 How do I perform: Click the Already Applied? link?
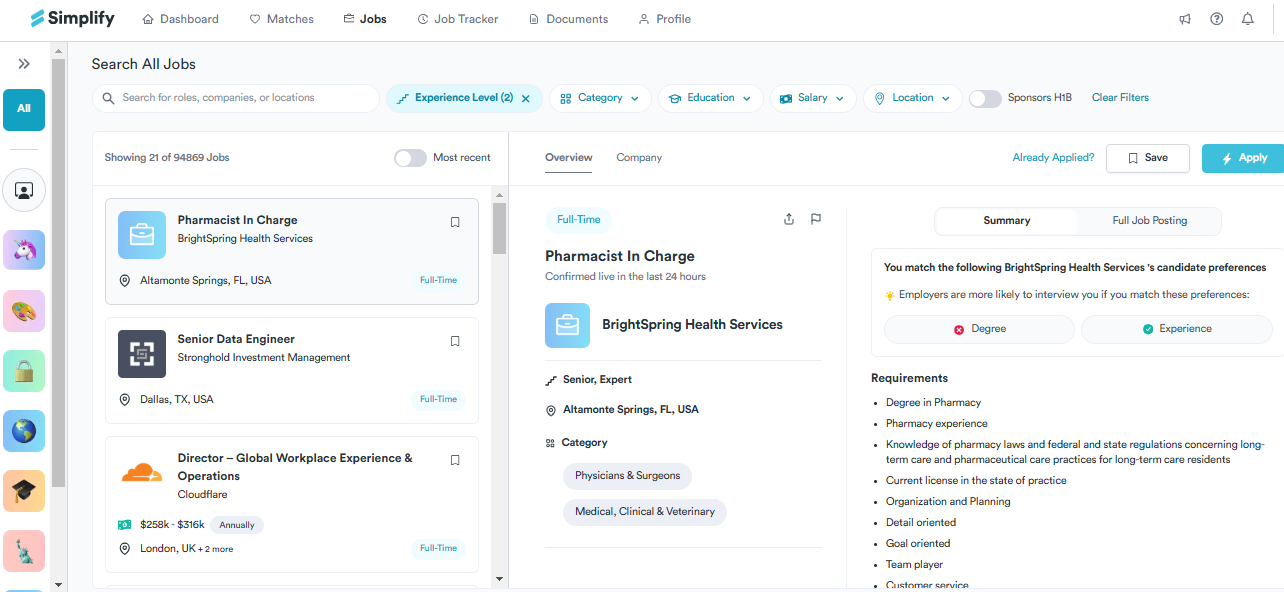pos(1053,158)
